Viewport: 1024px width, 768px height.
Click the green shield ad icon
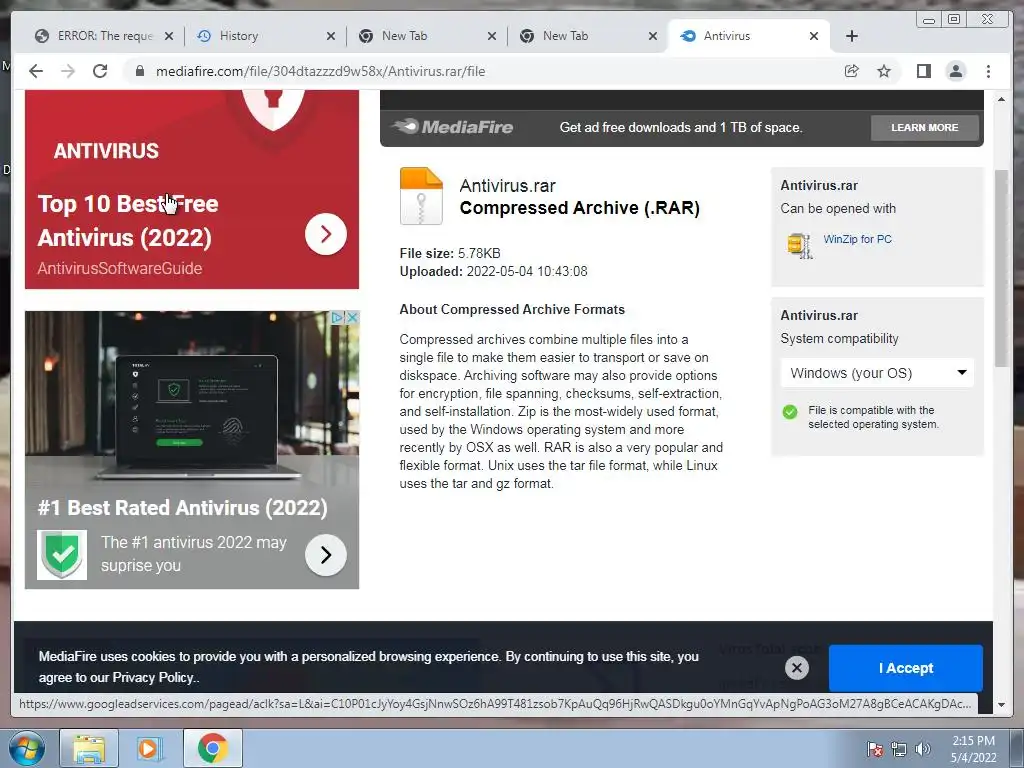coord(62,554)
